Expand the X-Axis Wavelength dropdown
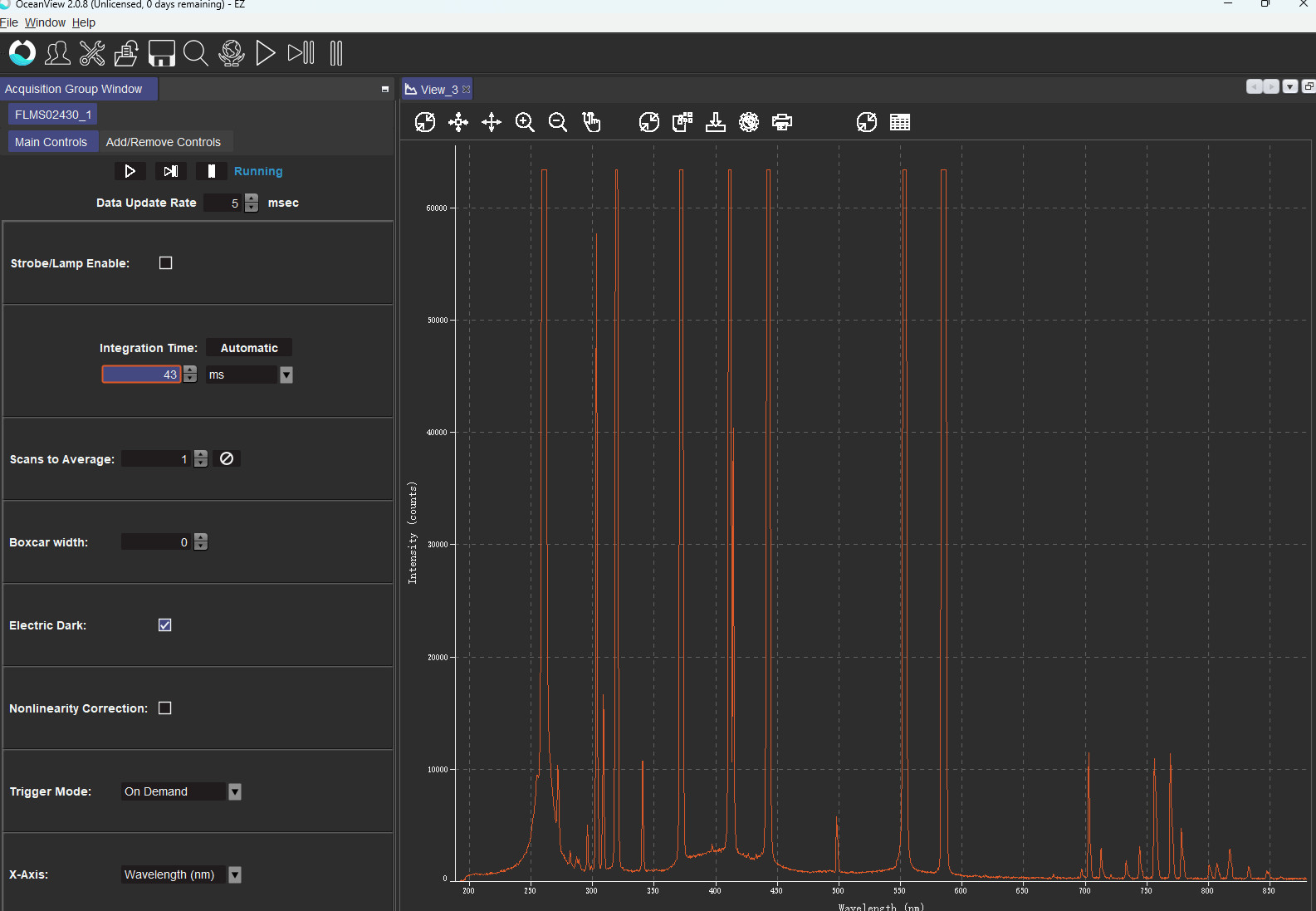This screenshot has height=911, width=1316. [235, 875]
